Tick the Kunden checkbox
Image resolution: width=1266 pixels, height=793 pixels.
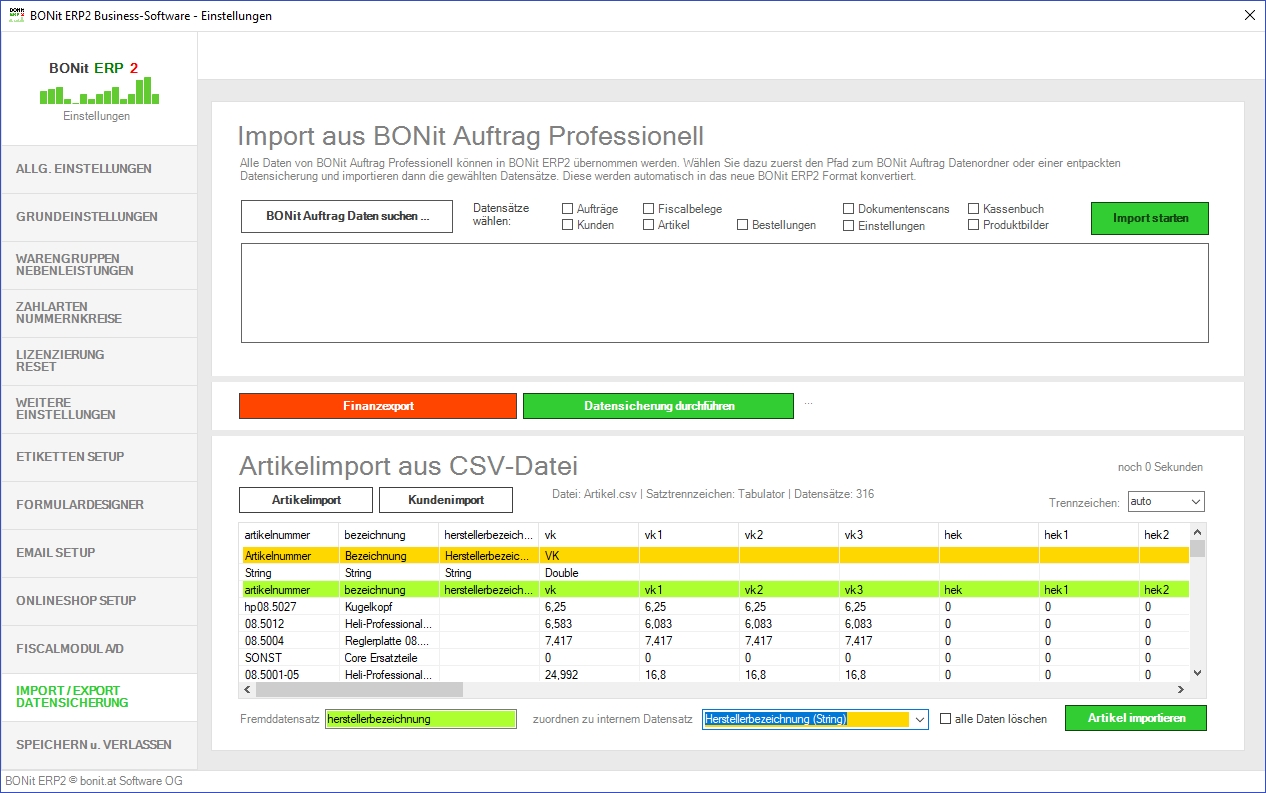568,225
